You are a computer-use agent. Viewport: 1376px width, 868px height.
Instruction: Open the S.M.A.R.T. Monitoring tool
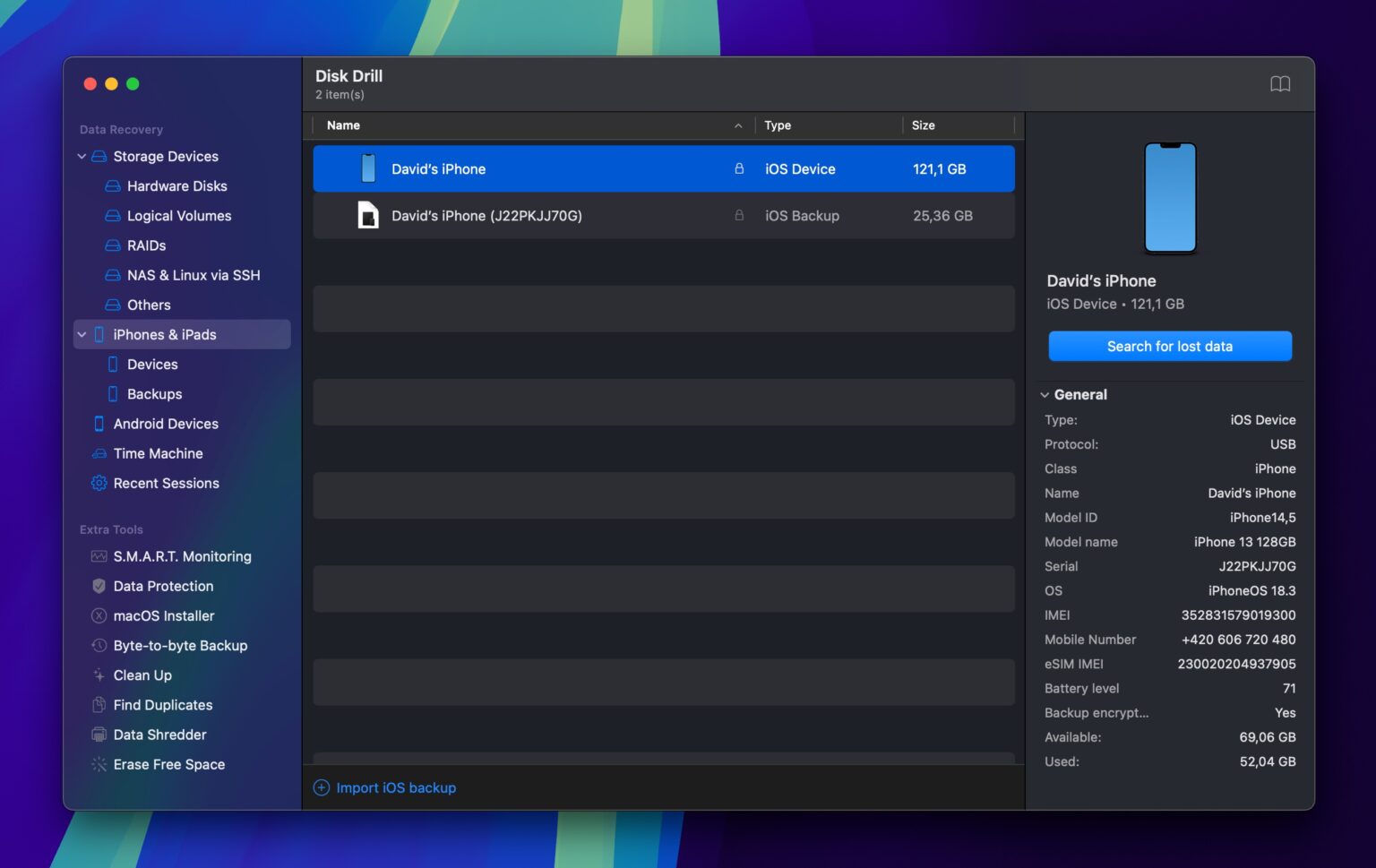pyautogui.click(x=182, y=556)
